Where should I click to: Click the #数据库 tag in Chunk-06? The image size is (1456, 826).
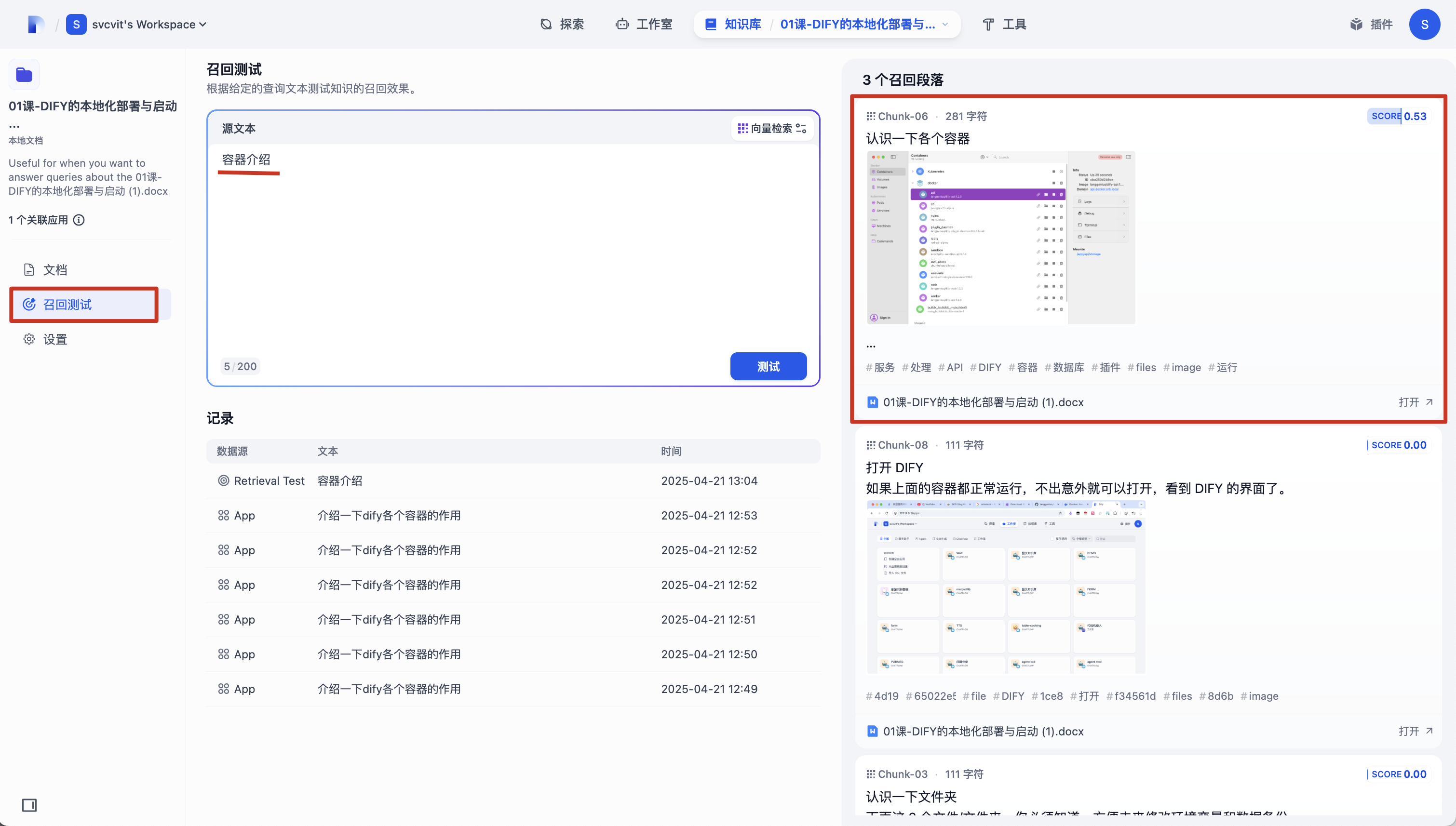[x=1065, y=368]
